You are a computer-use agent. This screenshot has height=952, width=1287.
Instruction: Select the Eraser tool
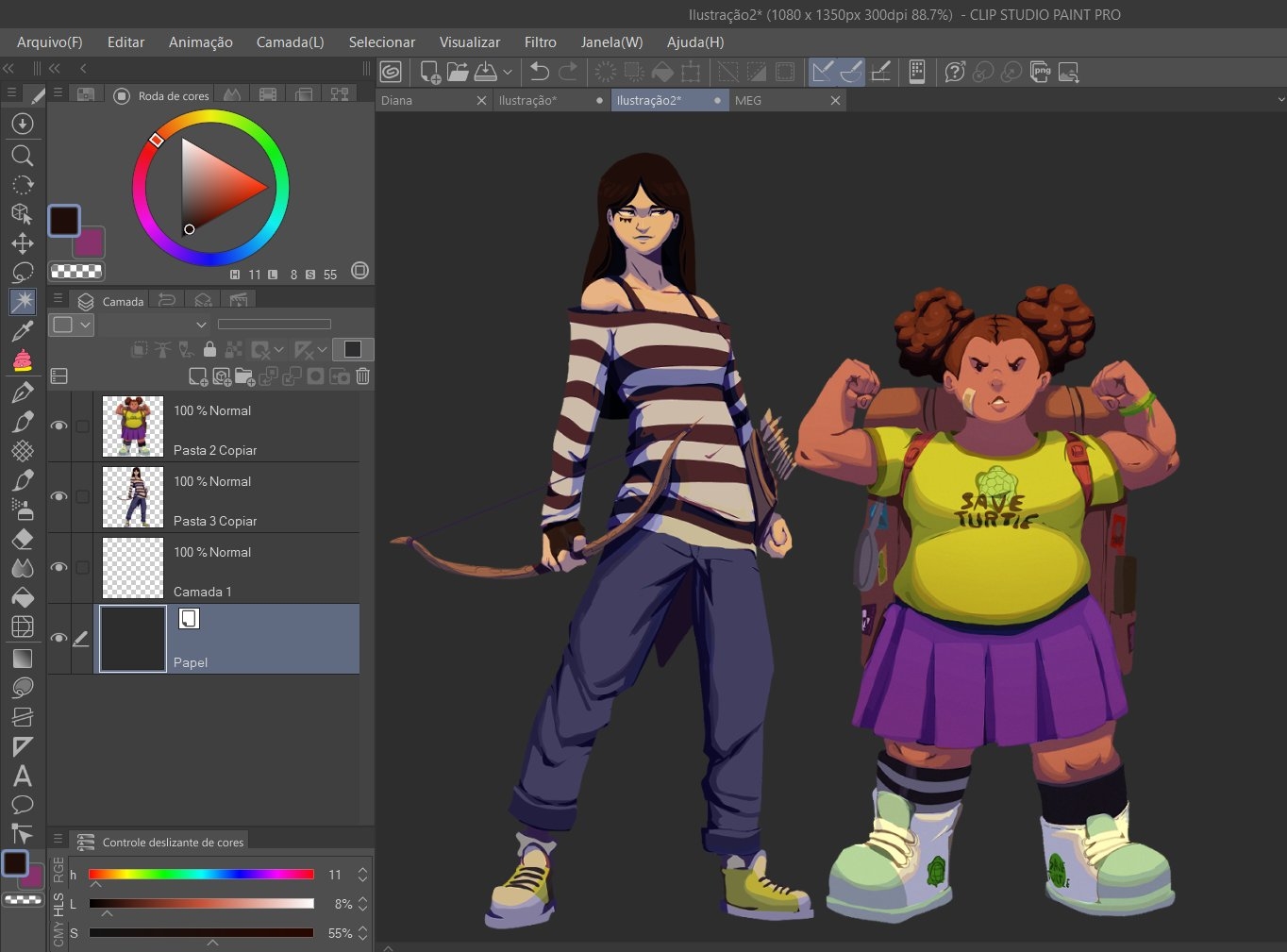[23, 539]
